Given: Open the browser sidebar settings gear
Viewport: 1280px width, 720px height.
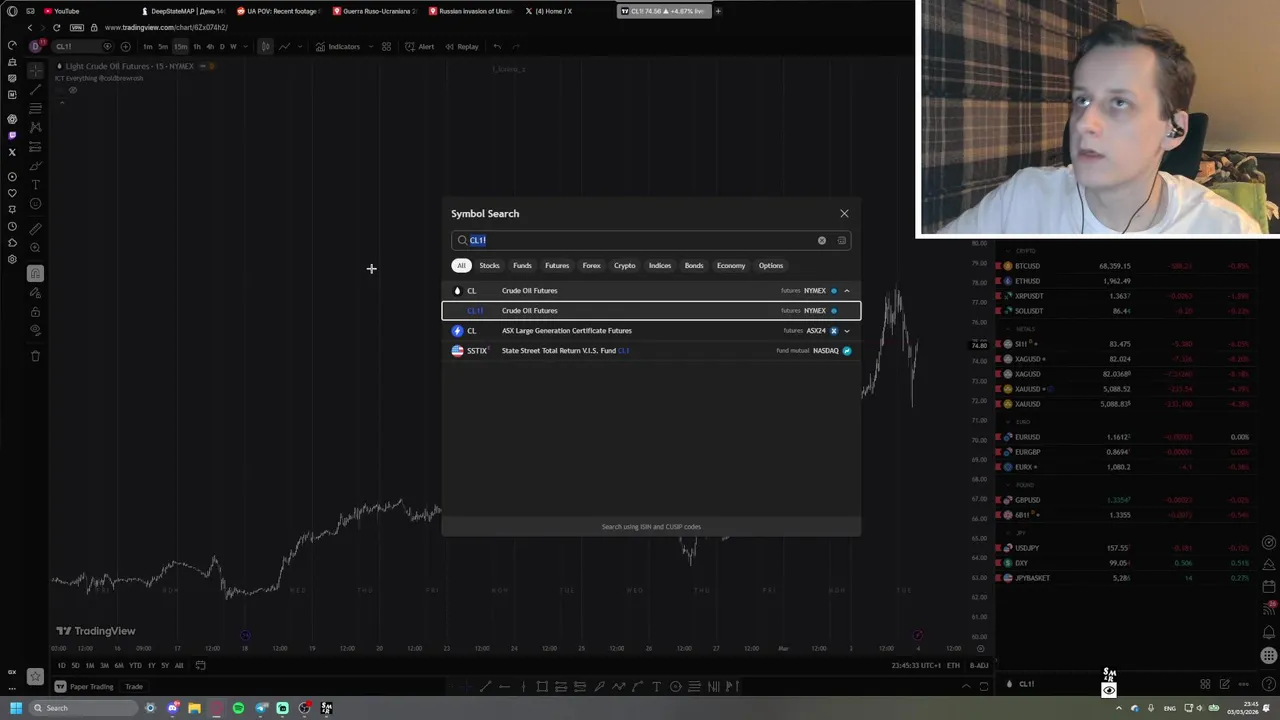Looking at the screenshot, I should click(12, 259).
